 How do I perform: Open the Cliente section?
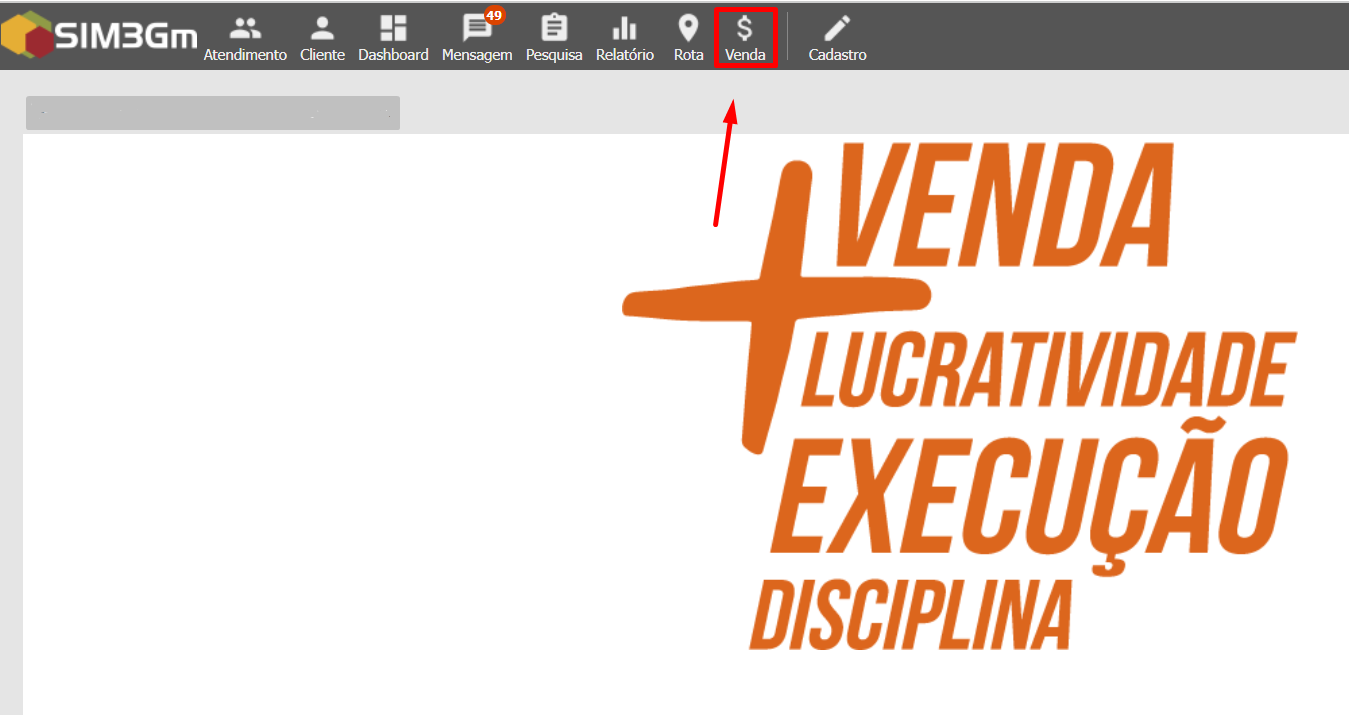pos(322,39)
